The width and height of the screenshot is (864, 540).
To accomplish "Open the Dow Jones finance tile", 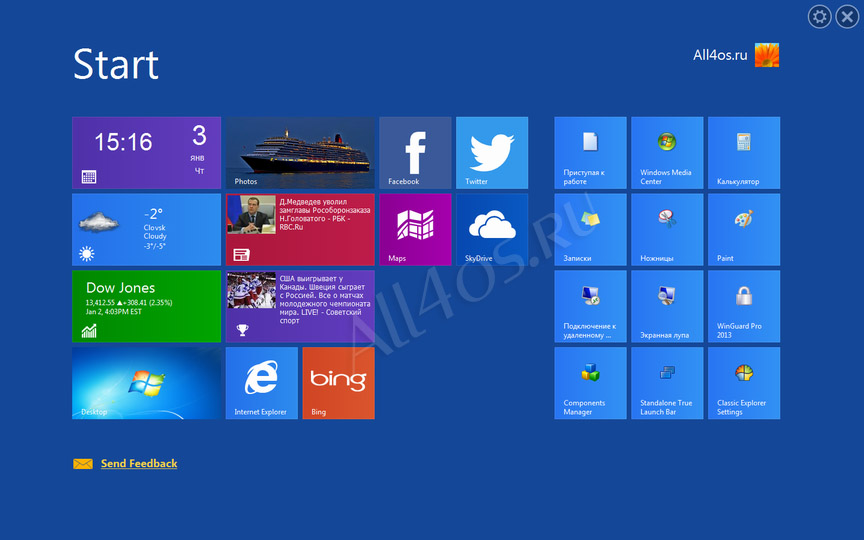I will [147, 306].
